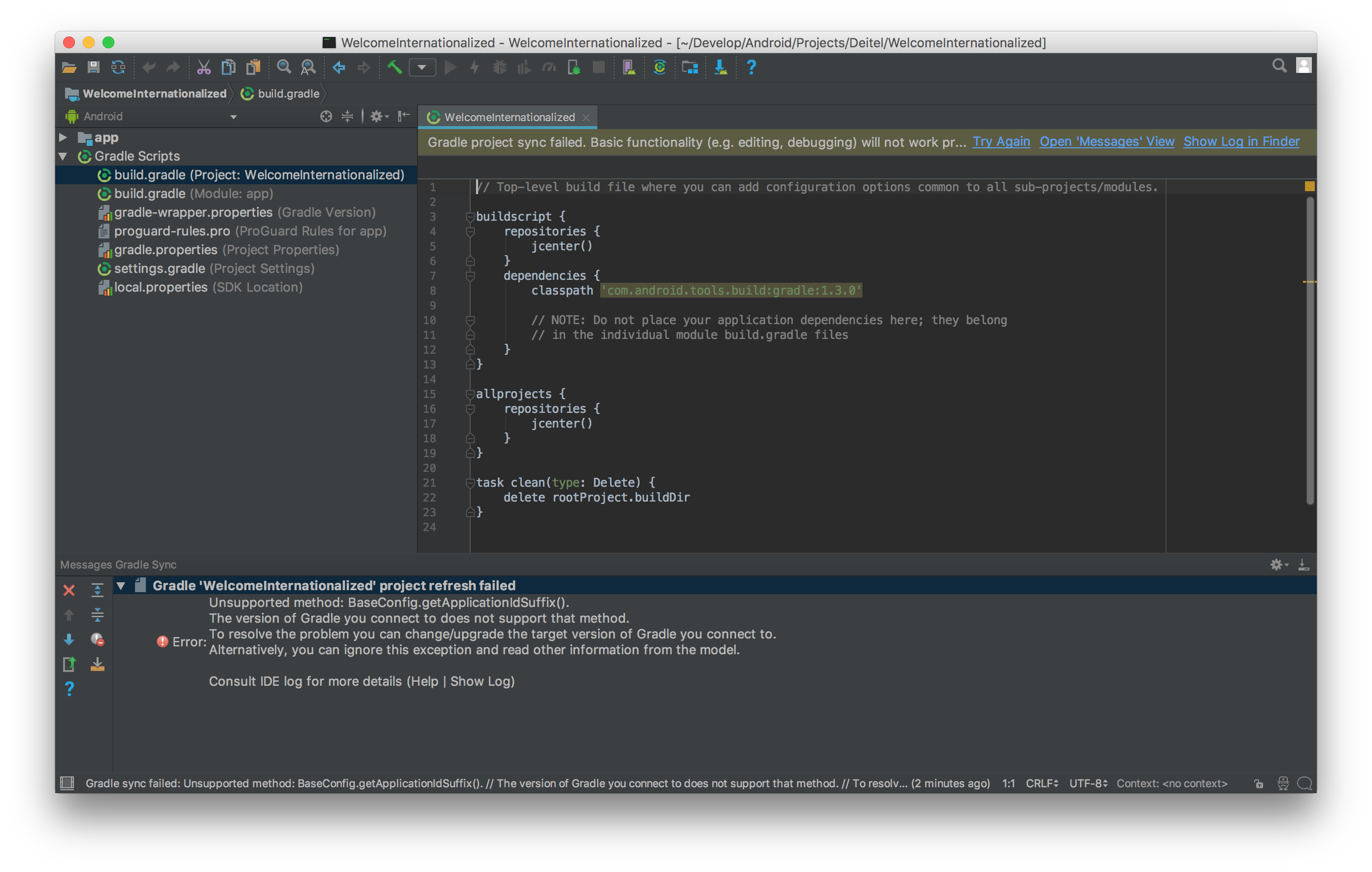
Task: Click the Paste clipboard icon
Action: [253, 68]
